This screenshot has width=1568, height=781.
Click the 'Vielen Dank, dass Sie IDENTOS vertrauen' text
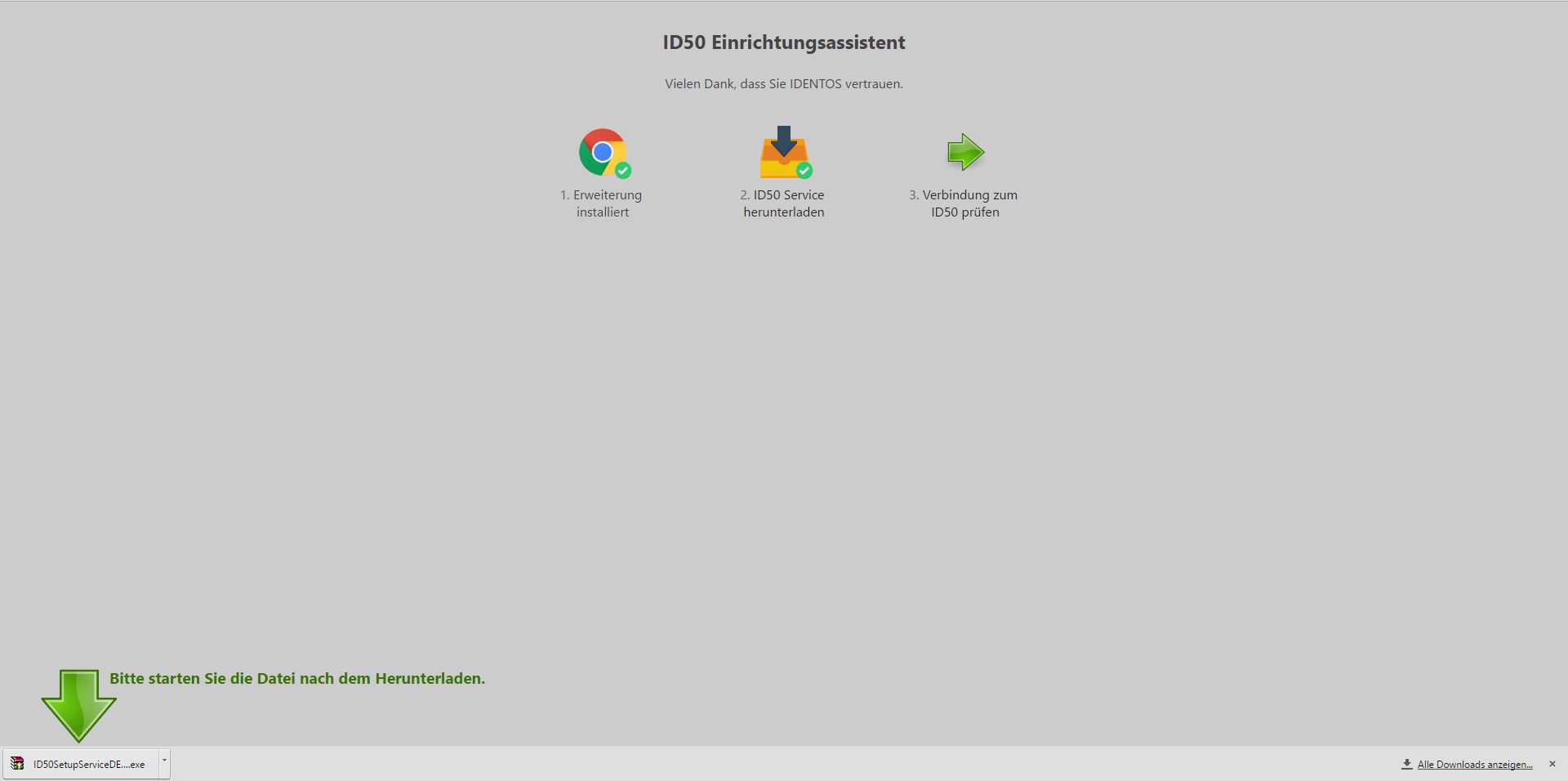pyautogui.click(x=783, y=83)
